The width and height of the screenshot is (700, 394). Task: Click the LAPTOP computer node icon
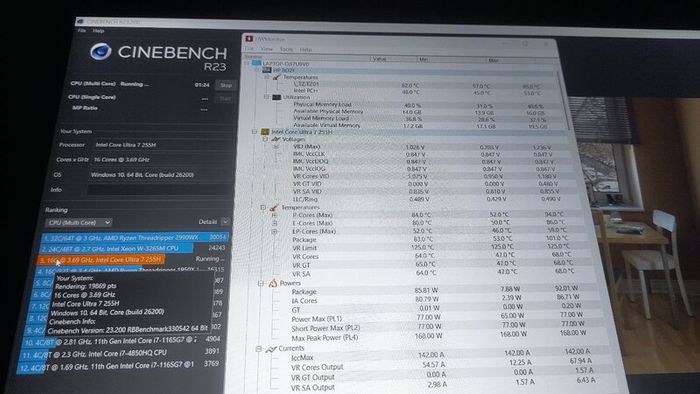coord(256,63)
